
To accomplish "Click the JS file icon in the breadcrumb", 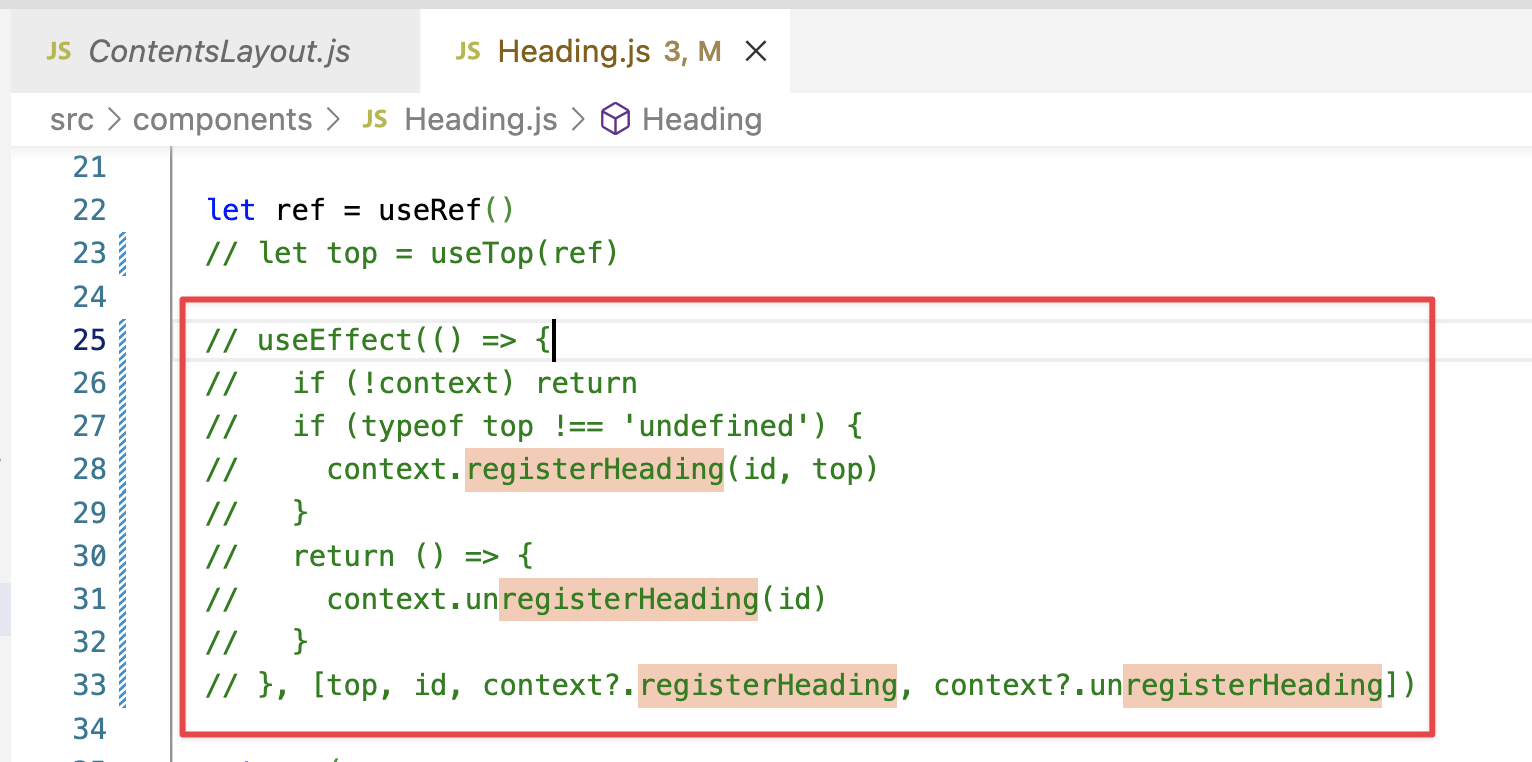I will (374, 119).
